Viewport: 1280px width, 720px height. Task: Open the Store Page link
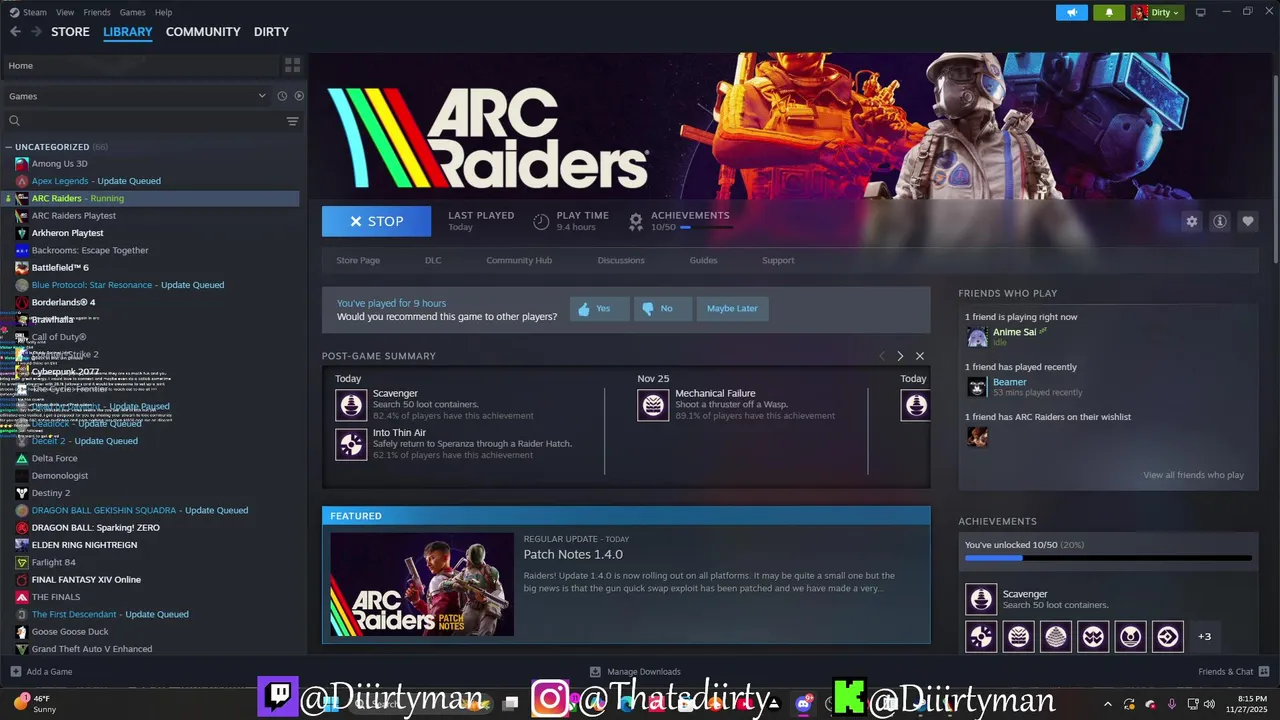(x=358, y=260)
